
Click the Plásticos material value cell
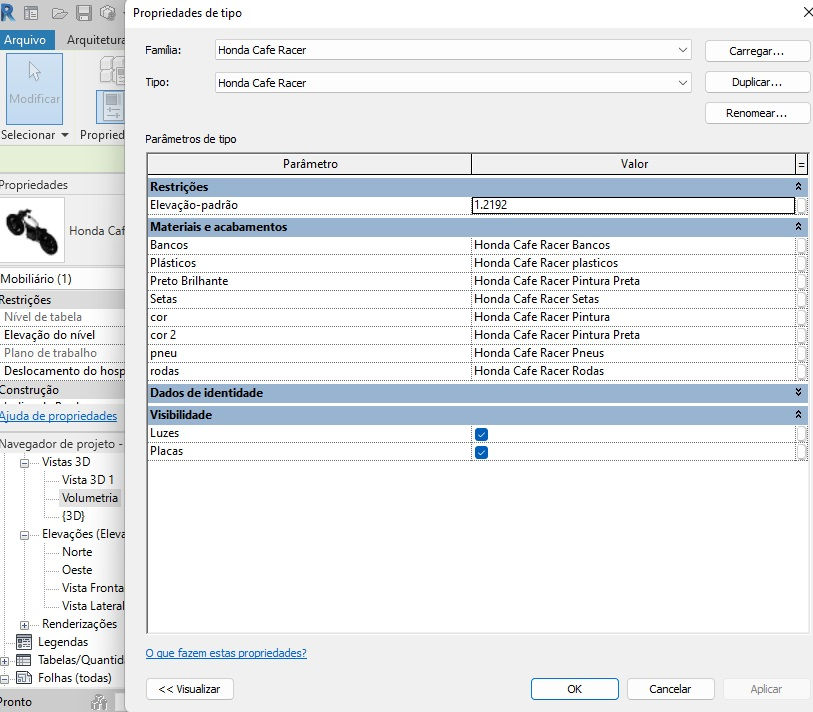tap(634, 263)
